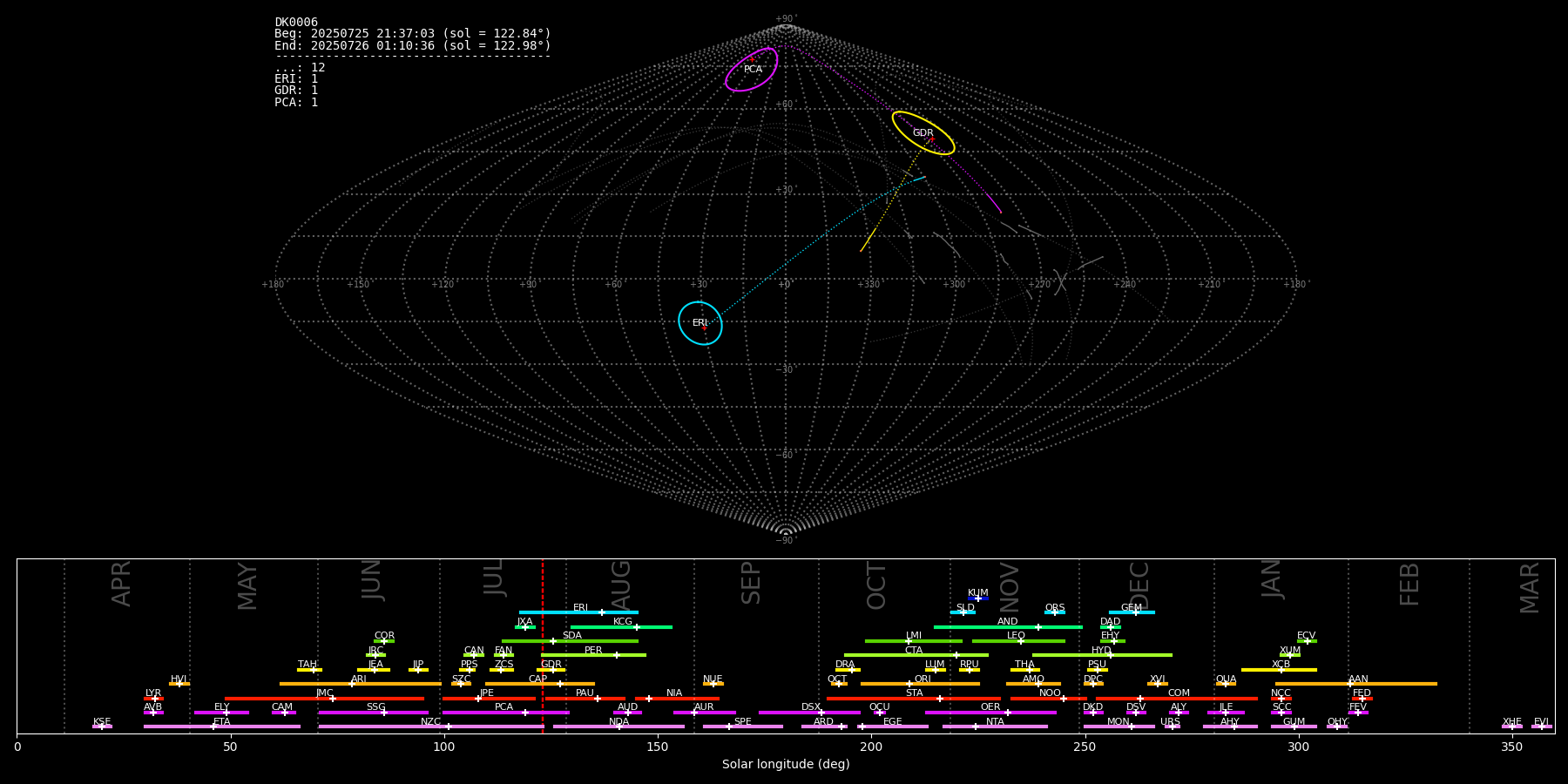This screenshot has width=1568, height=784.
Task: Click the HYD shower label on the timeline
Action: (x=1101, y=651)
